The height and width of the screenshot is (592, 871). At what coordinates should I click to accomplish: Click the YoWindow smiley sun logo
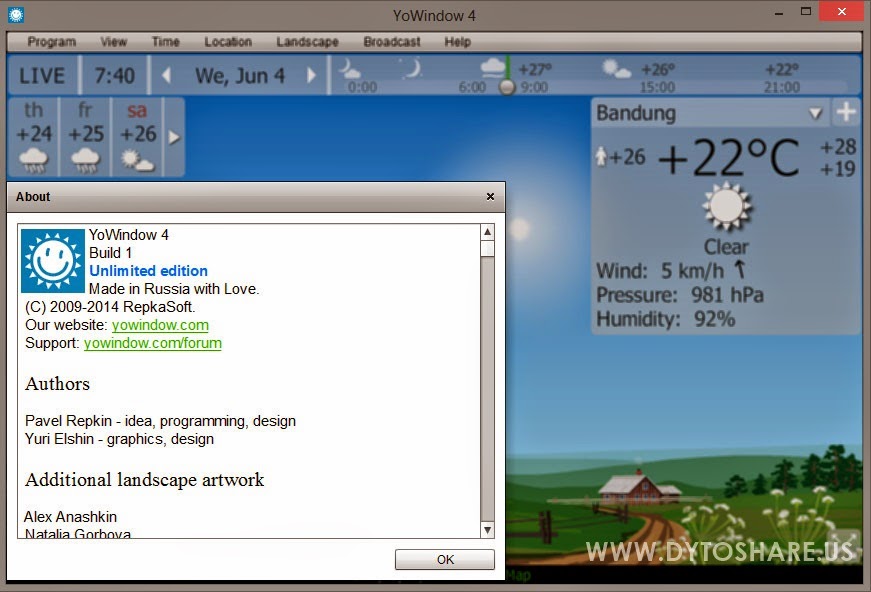(x=53, y=260)
